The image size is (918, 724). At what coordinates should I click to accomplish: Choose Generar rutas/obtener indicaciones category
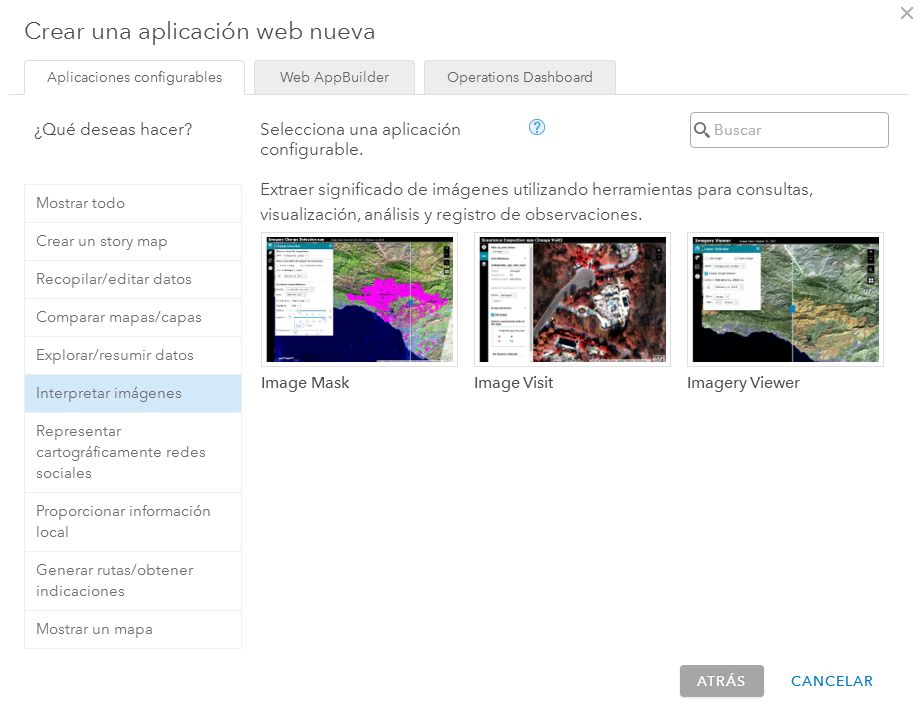133,581
